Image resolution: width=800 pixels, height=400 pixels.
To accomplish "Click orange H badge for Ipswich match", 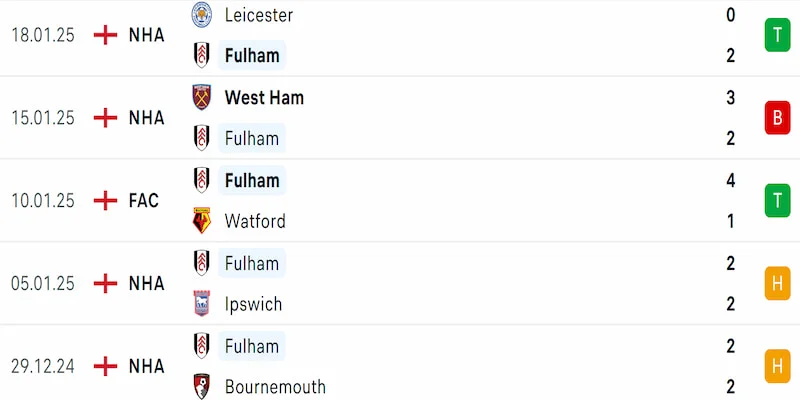I will (x=777, y=283).
